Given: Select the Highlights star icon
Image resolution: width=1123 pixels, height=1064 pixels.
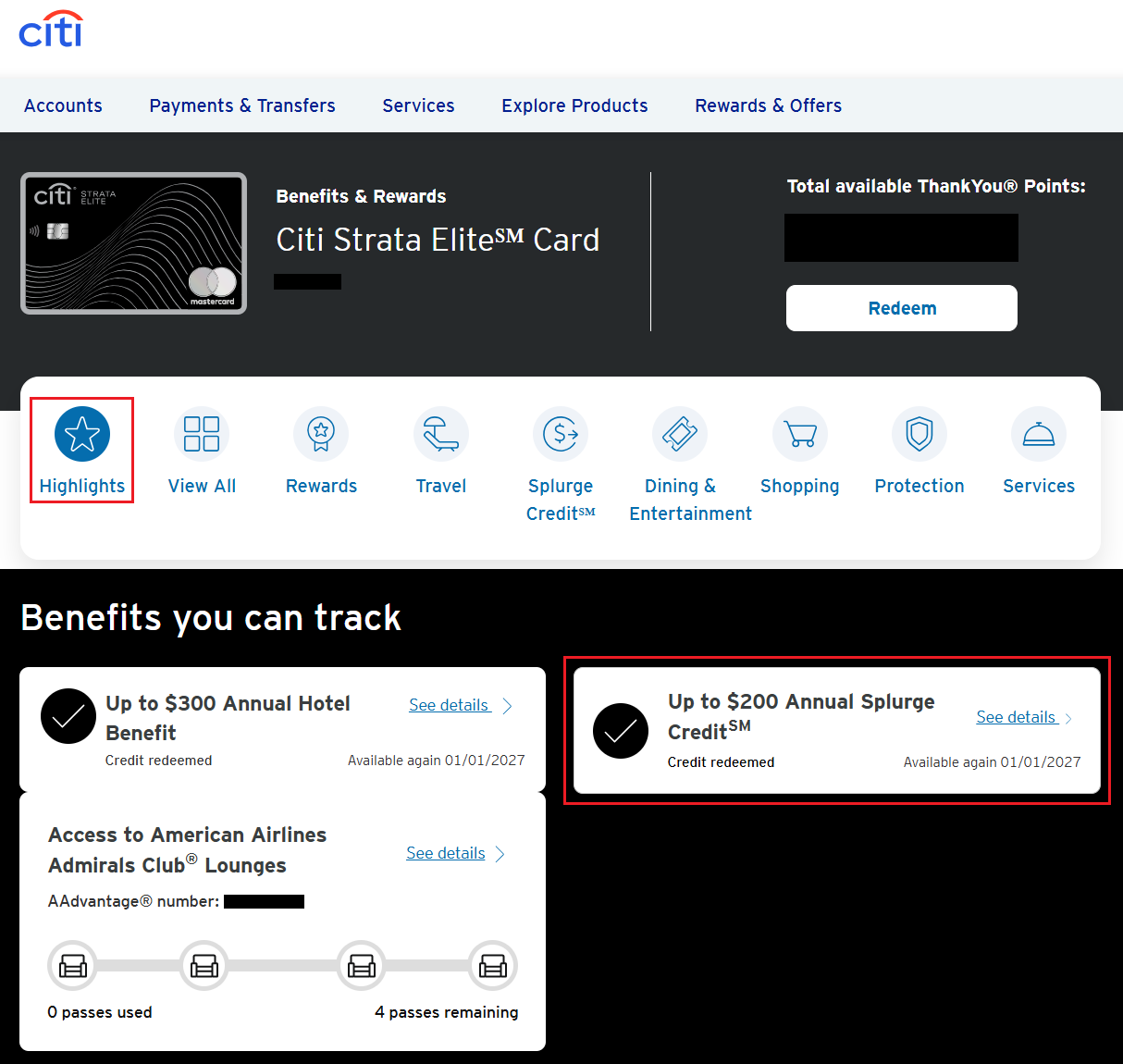Looking at the screenshot, I should [82, 434].
